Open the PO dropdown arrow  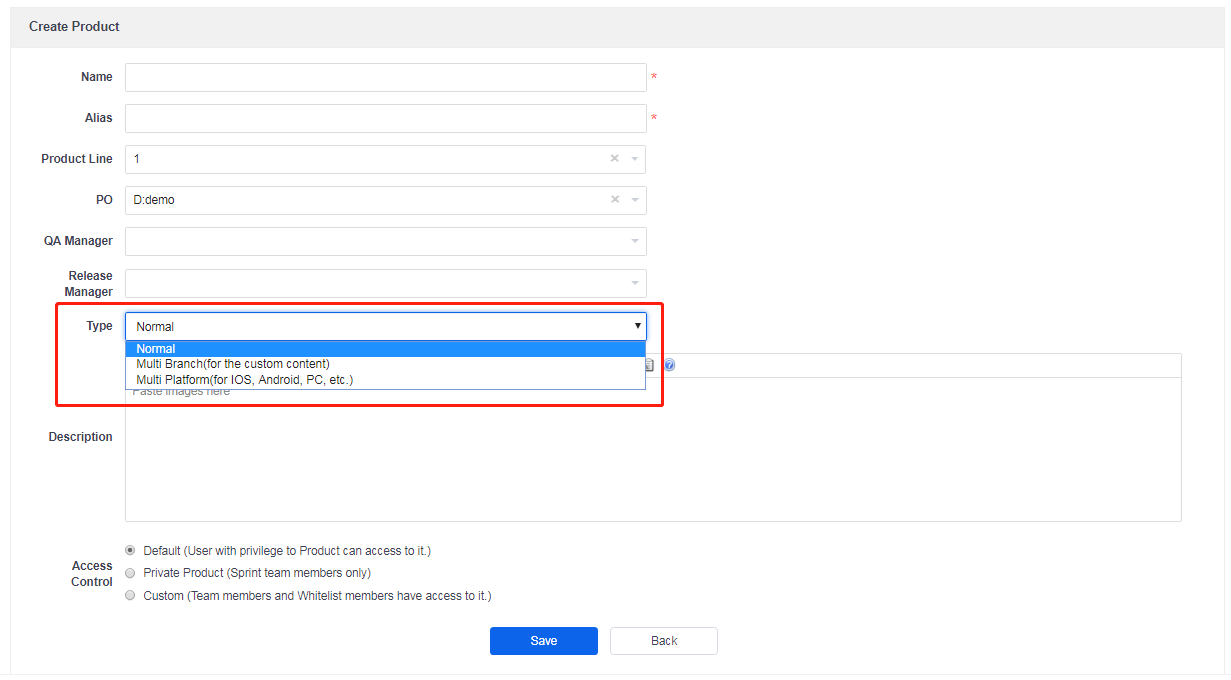tap(635, 200)
